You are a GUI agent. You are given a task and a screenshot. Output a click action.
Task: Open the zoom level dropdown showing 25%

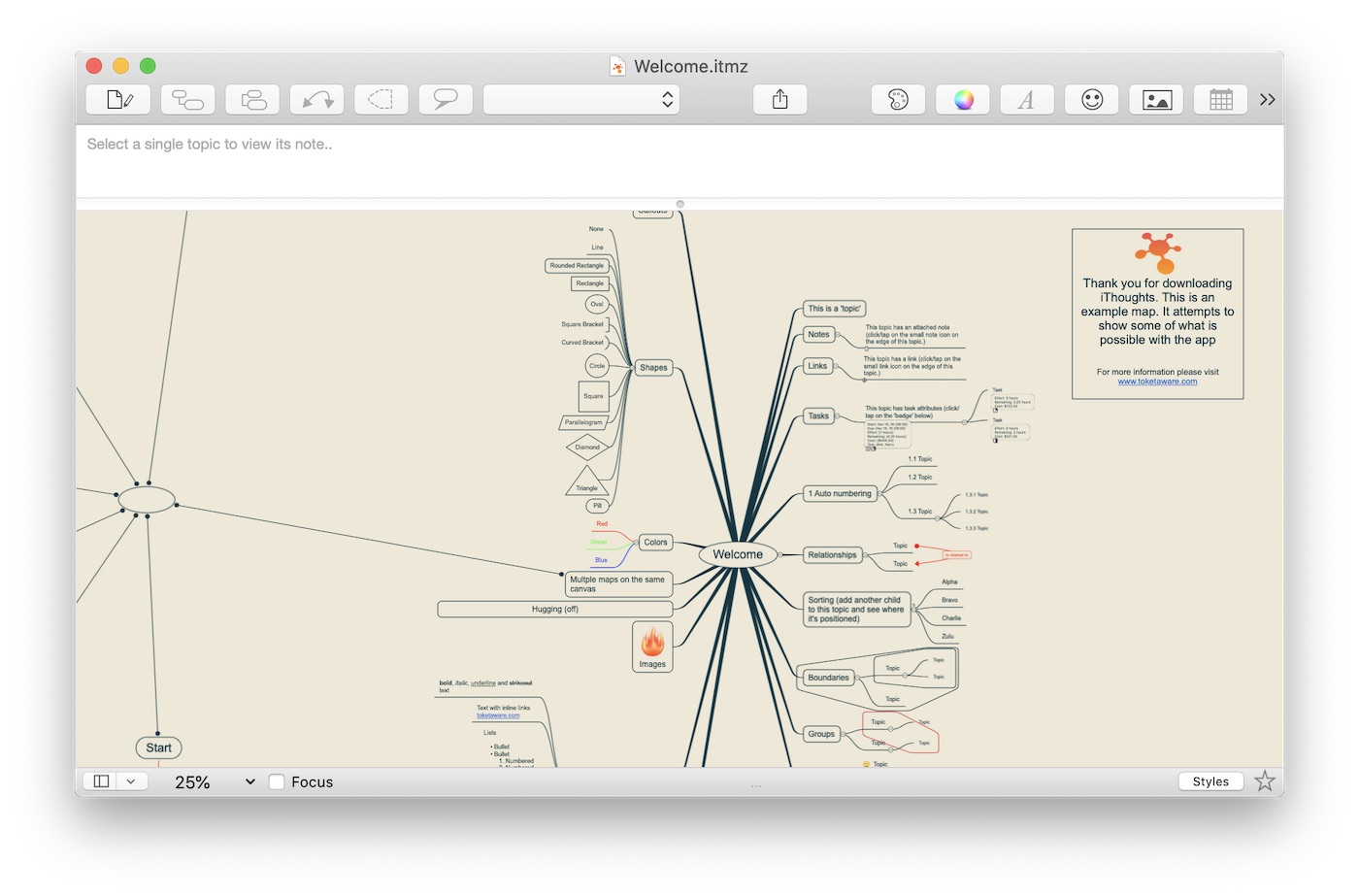(x=249, y=780)
